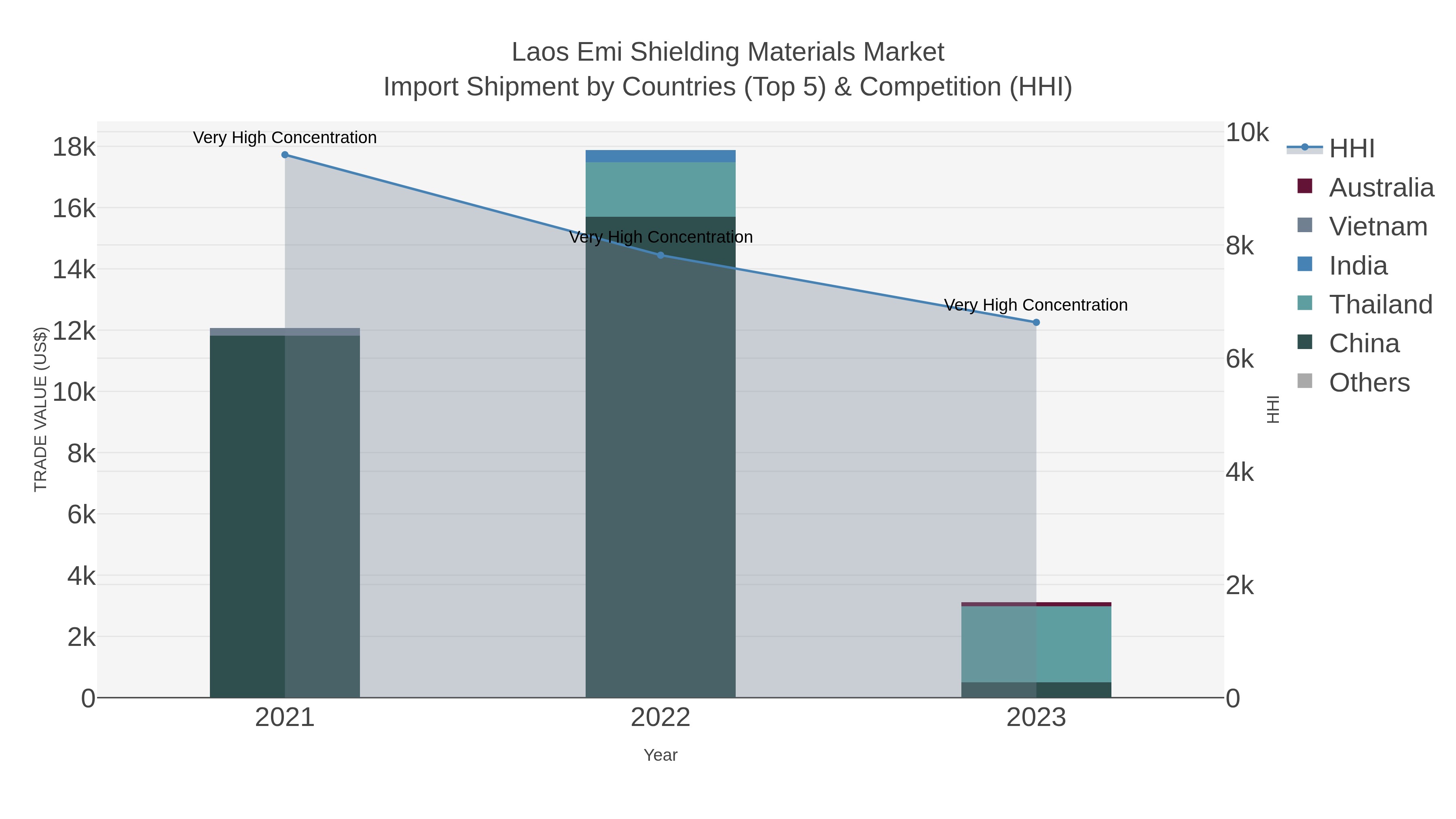The width and height of the screenshot is (1456, 819).
Task: Click the China bar segment for 2021
Action: tap(285, 516)
